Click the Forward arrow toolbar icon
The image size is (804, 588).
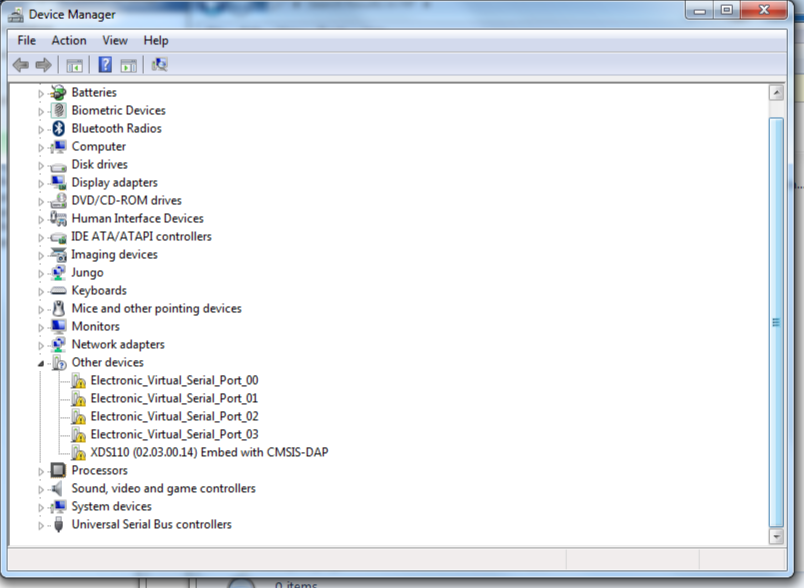point(44,65)
